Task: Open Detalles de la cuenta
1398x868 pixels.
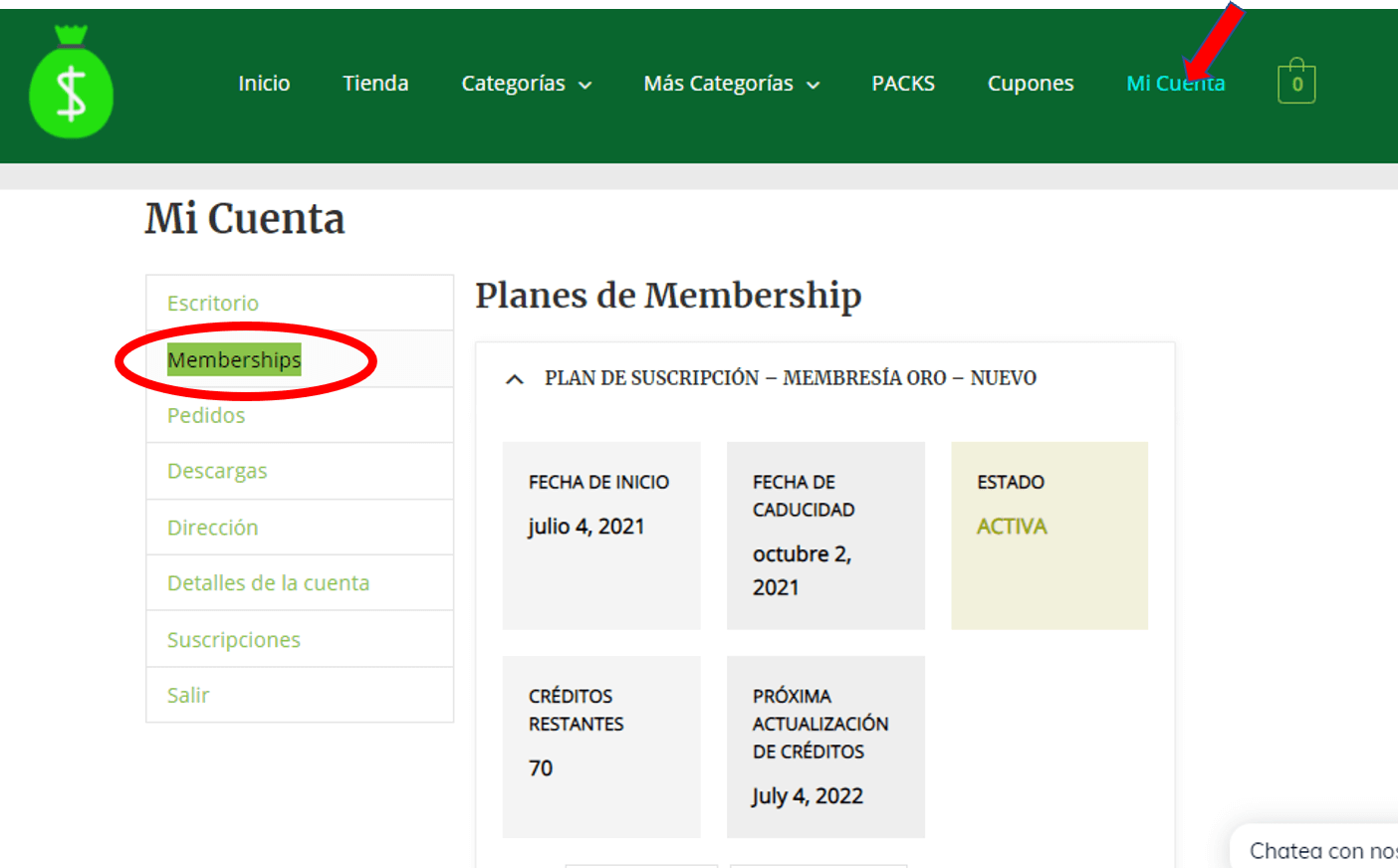Action: coord(268,583)
